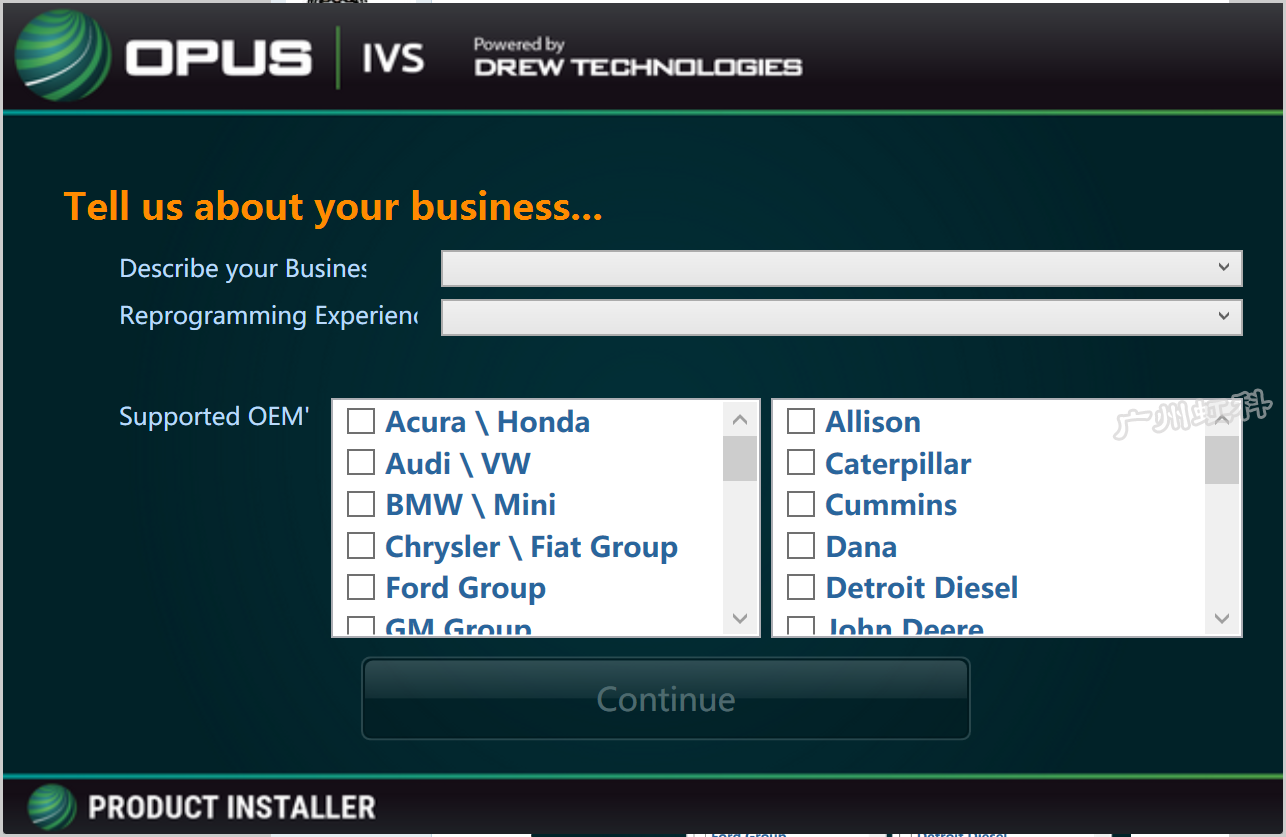The width and height of the screenshot is (1286, 837).
Task: Tick the BMW \ Mini checkbox
Action: point(360,504)
